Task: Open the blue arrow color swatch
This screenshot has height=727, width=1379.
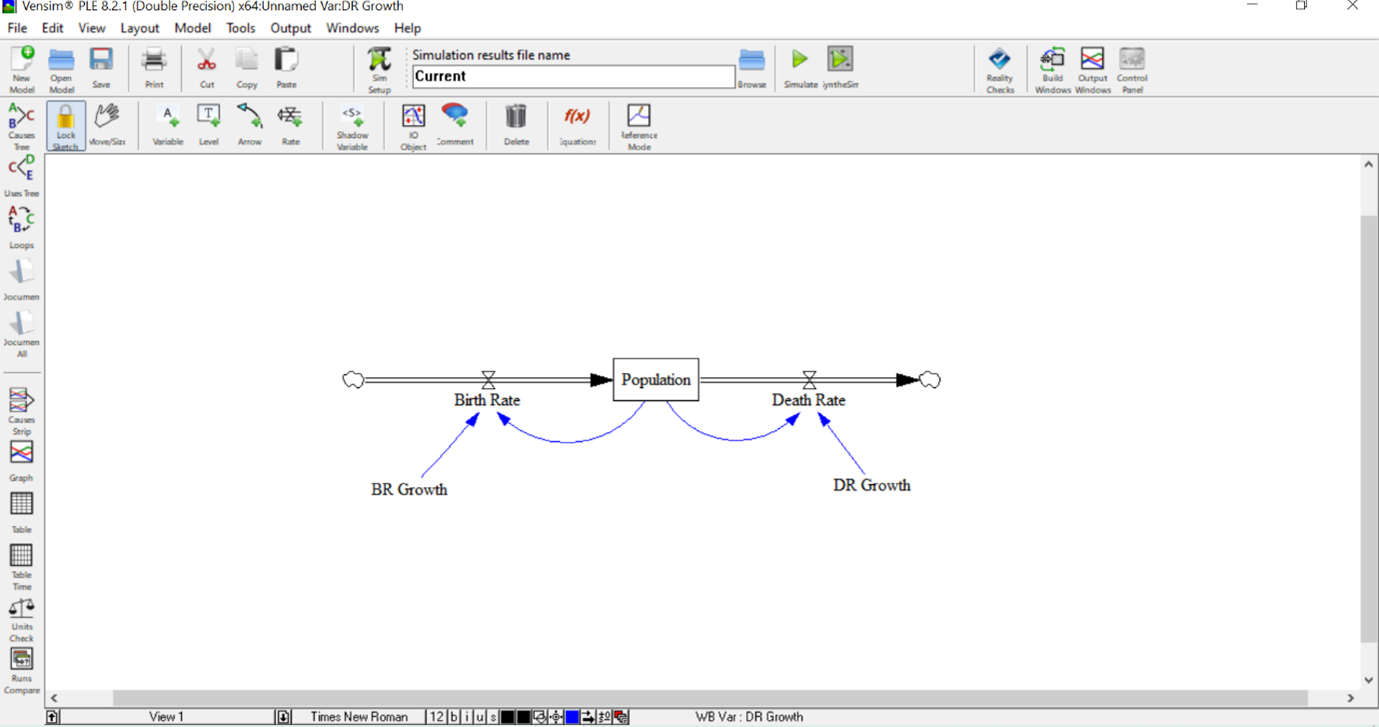Action: click(572, 717)
